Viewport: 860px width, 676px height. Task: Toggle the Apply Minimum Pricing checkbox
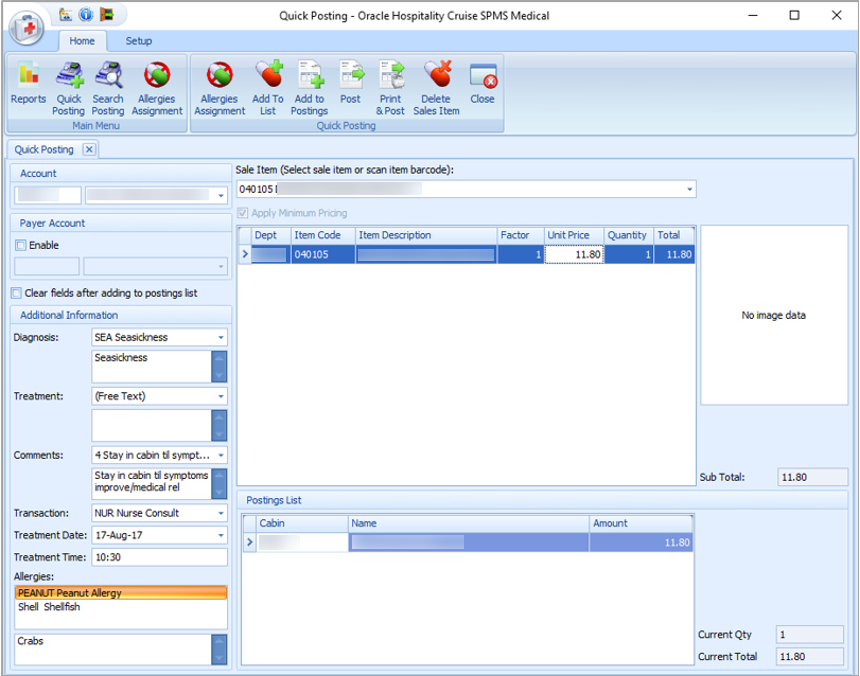[x=243, y=212]
